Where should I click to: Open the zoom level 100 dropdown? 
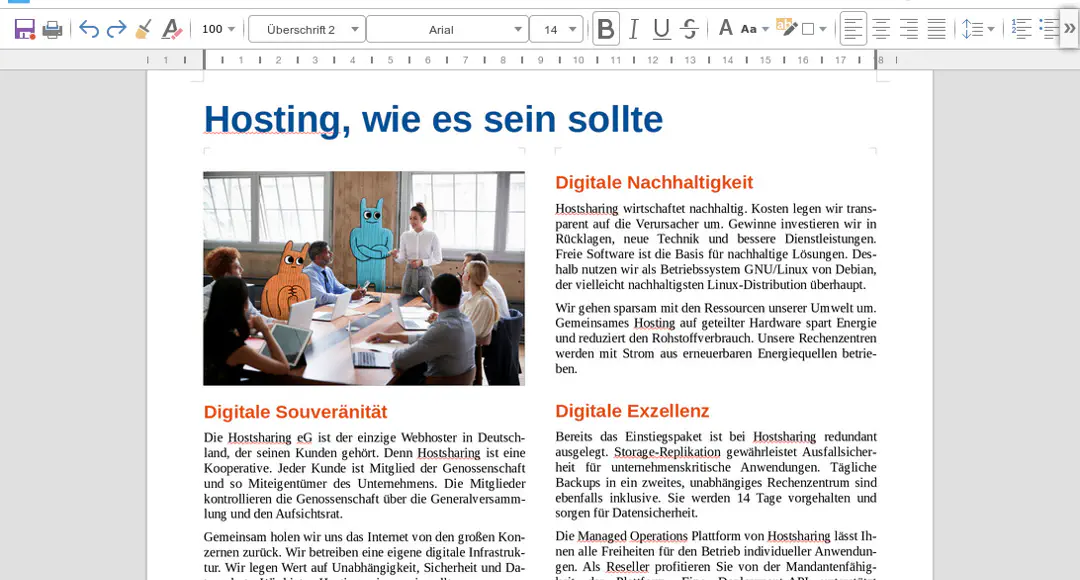[x=231, y=29]
